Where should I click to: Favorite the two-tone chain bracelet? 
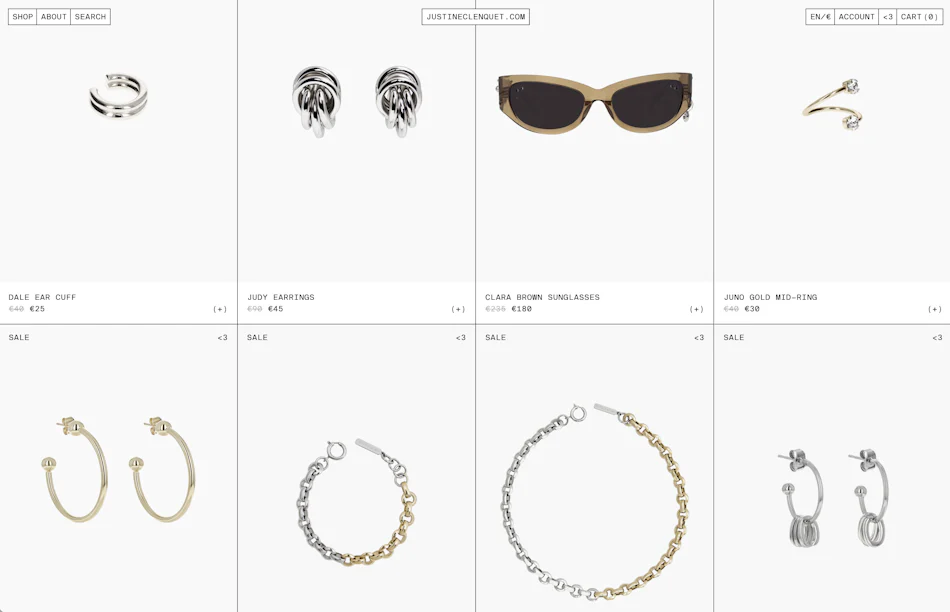click(x=460, y=338)
